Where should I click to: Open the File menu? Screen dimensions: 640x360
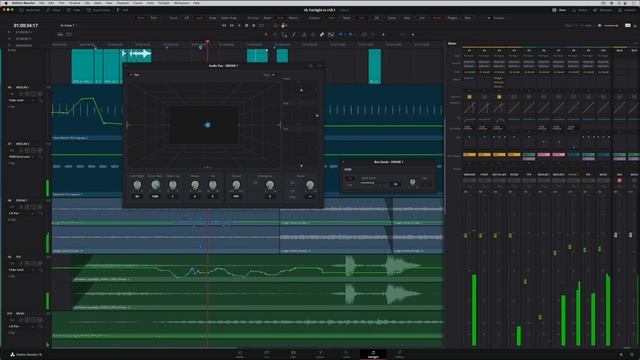[42, 3]
